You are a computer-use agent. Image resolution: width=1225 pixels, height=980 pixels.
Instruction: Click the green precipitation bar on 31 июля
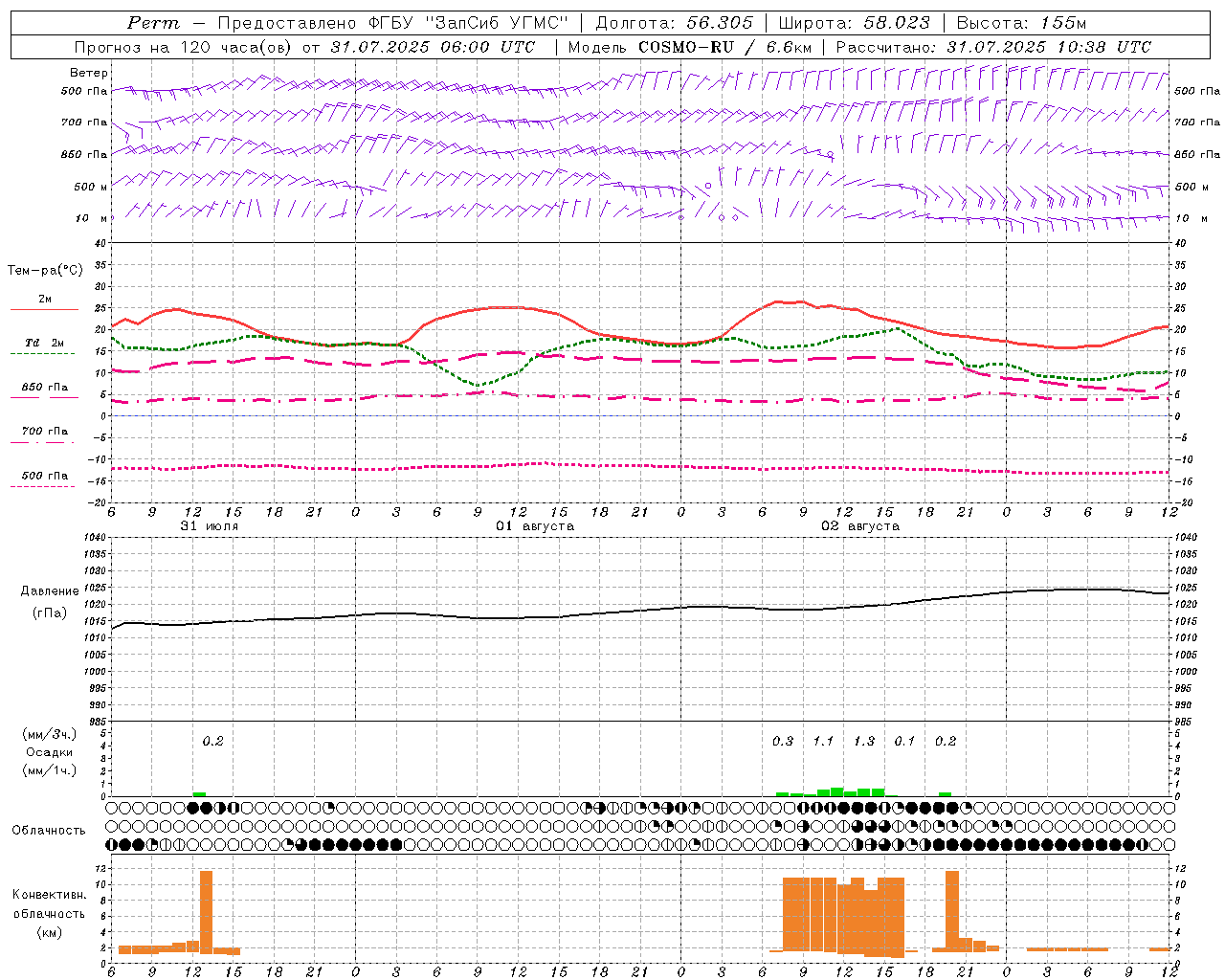coord(199,794)
